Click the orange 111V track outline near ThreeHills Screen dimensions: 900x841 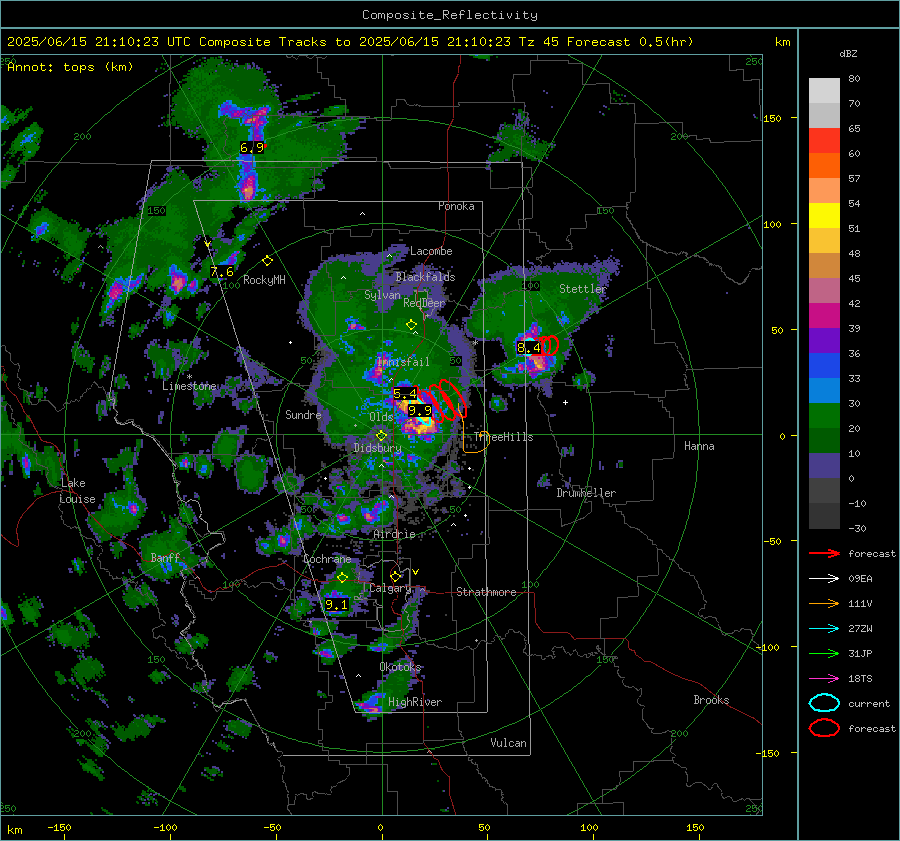click(476, 441)
